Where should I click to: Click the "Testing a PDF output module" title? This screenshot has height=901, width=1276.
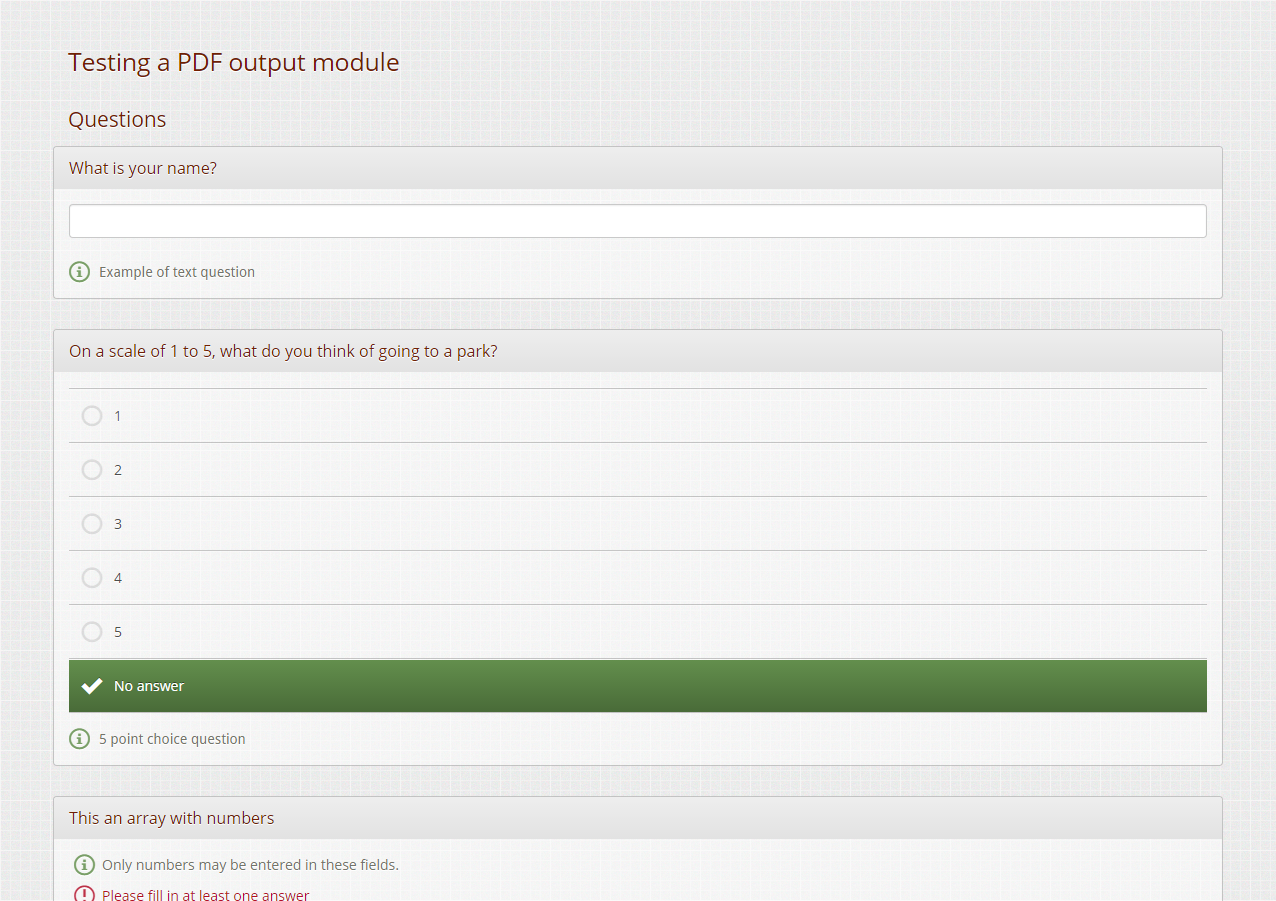click(233, 62)
